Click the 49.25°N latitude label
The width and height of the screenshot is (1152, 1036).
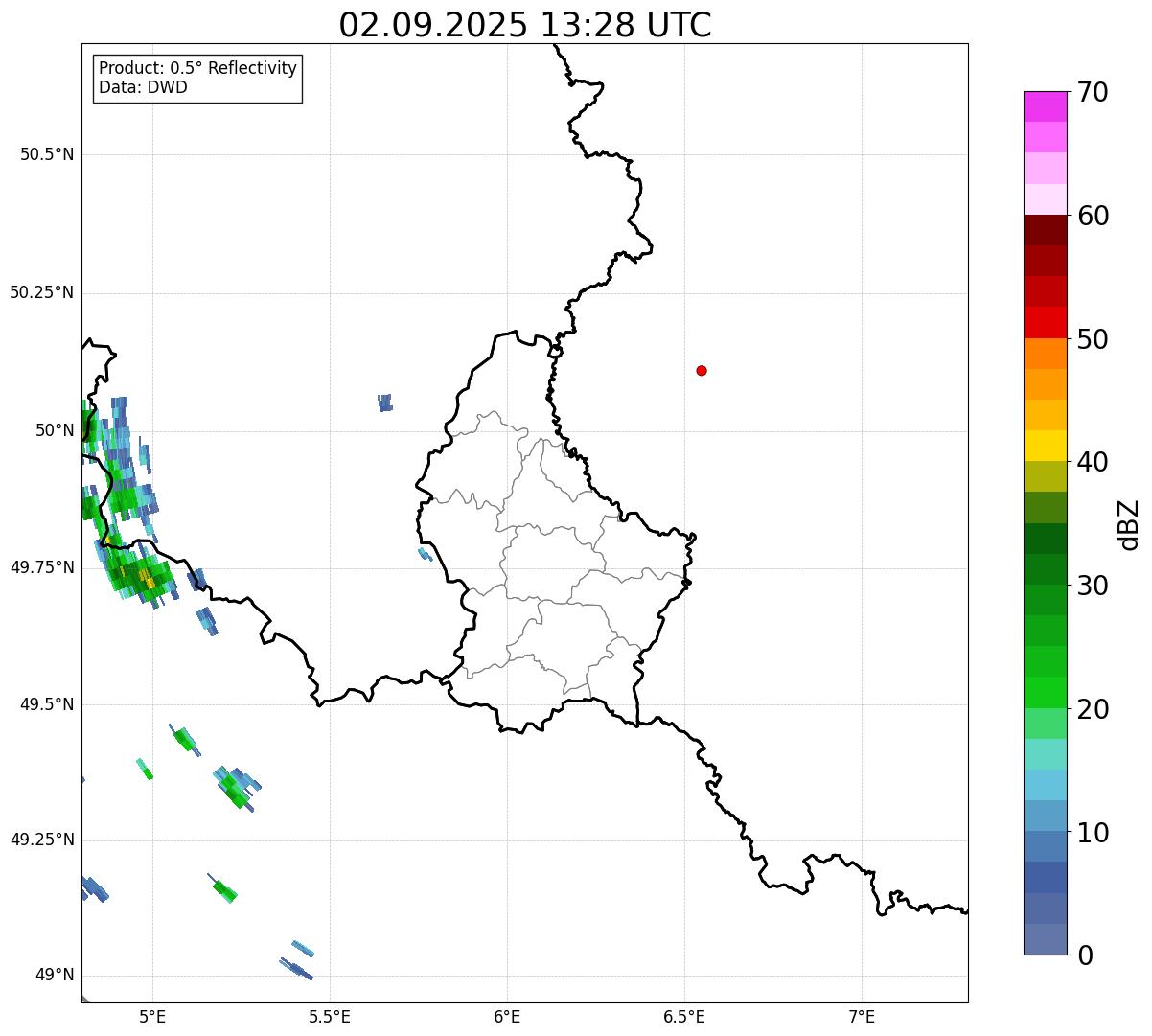click(x=41, y=840)
